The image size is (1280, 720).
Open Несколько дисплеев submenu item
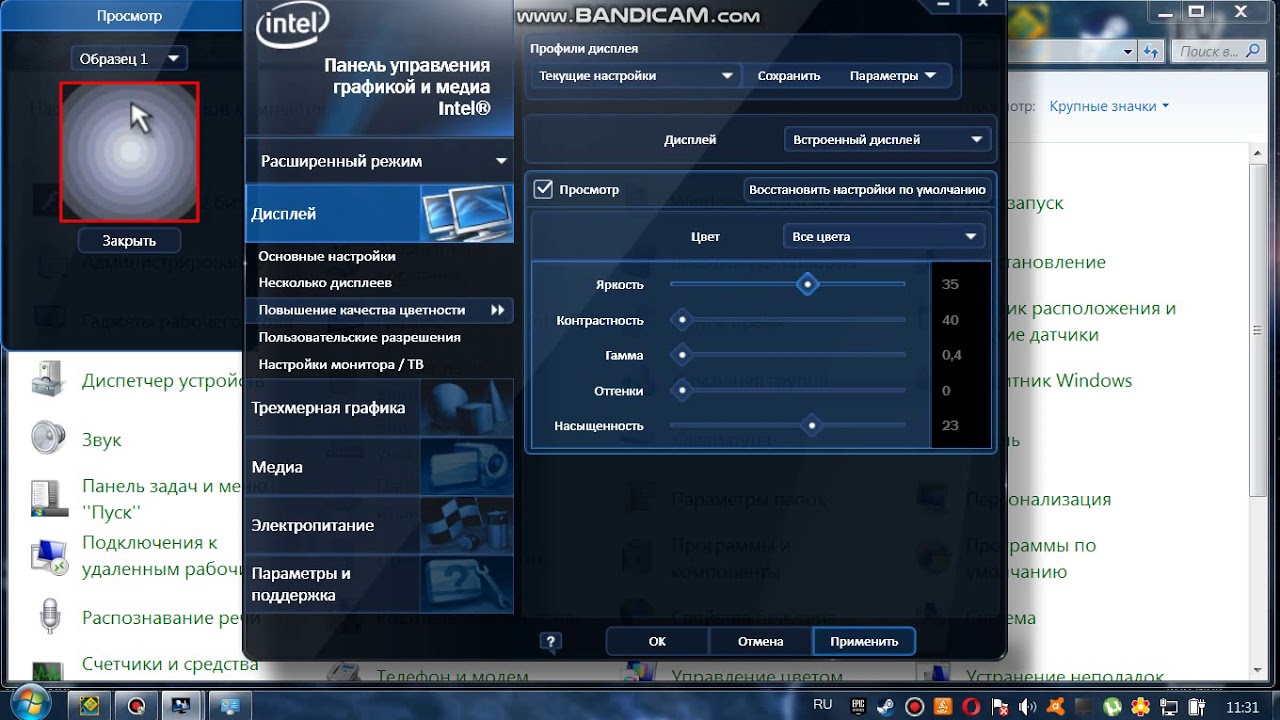point(325,283)
